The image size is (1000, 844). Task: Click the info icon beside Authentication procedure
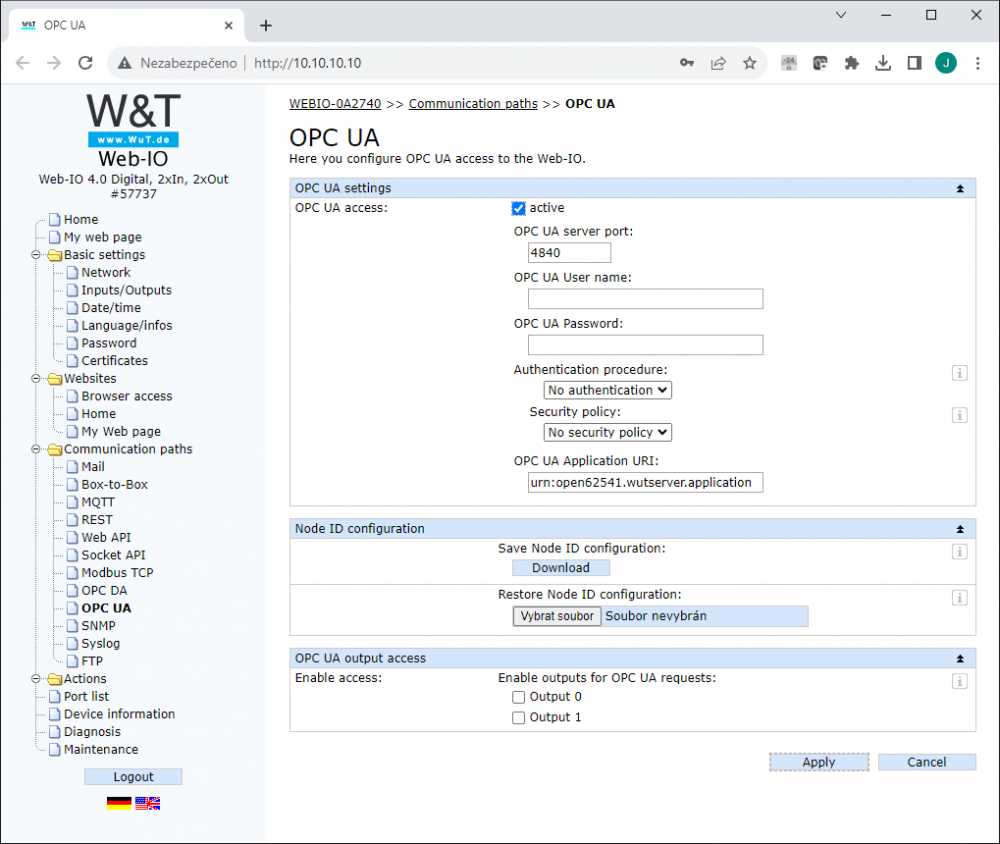point(959,373)
